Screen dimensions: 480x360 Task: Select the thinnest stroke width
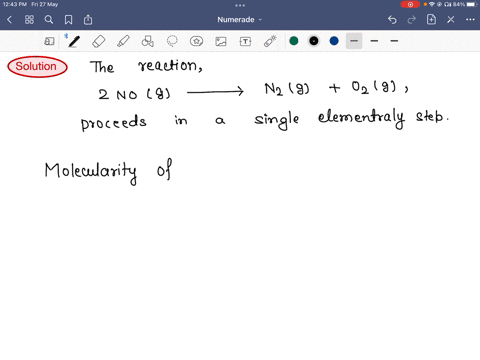coord(394,41)
